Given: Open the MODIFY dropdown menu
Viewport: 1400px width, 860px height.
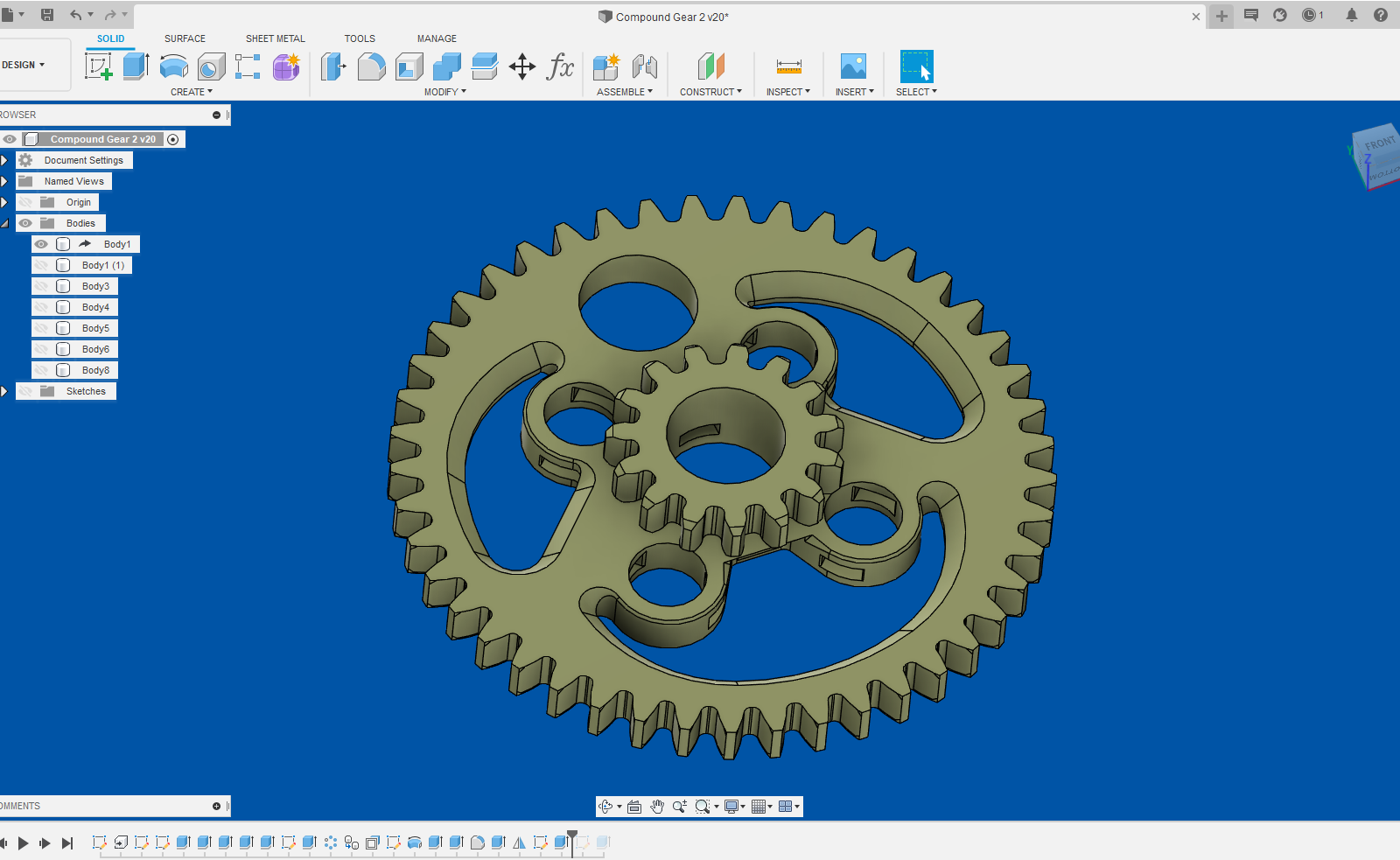Looking at the screenshot, I should coord(445,92).
